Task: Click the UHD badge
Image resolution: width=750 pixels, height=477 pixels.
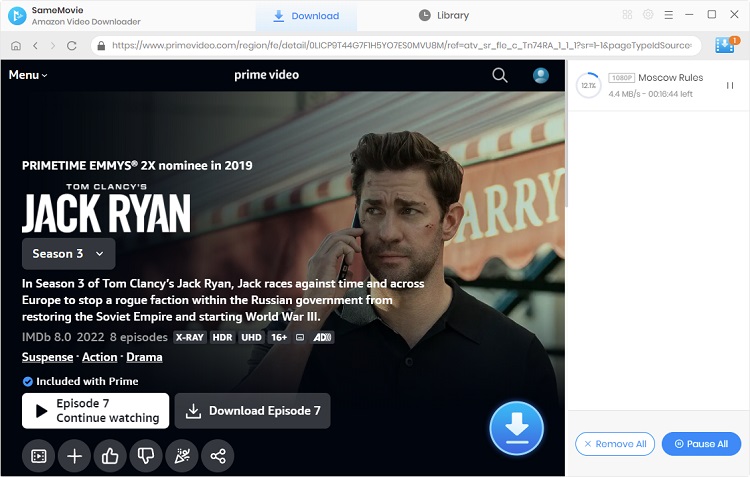Action: coord(251,337)
